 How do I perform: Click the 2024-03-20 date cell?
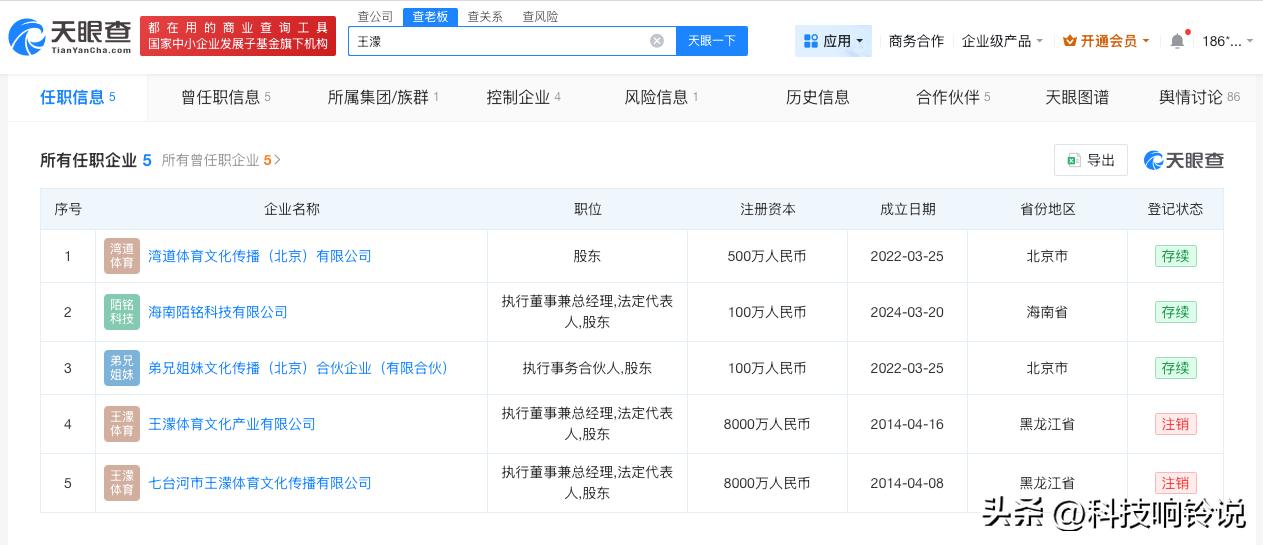click(907, 312)
